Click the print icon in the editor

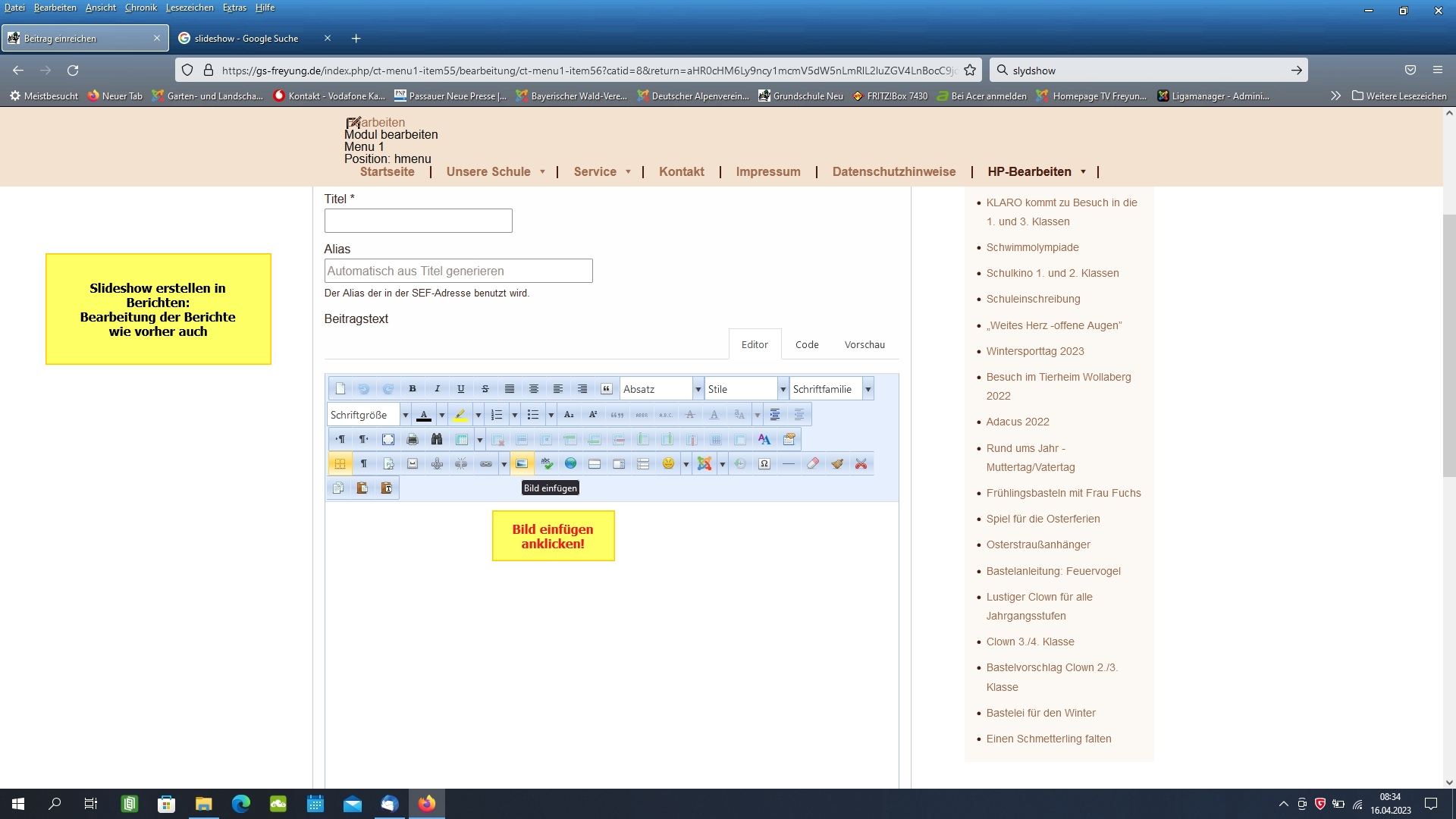point(412,439)
